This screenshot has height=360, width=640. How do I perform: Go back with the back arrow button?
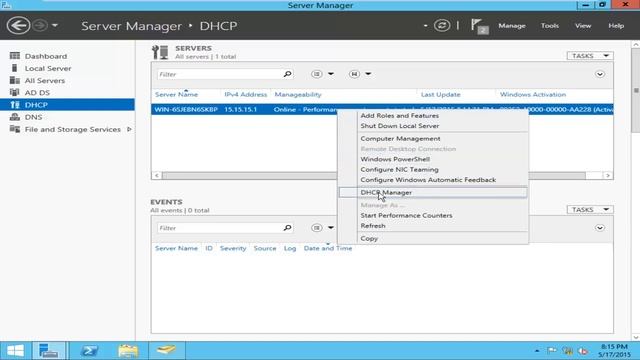(18, 25)
